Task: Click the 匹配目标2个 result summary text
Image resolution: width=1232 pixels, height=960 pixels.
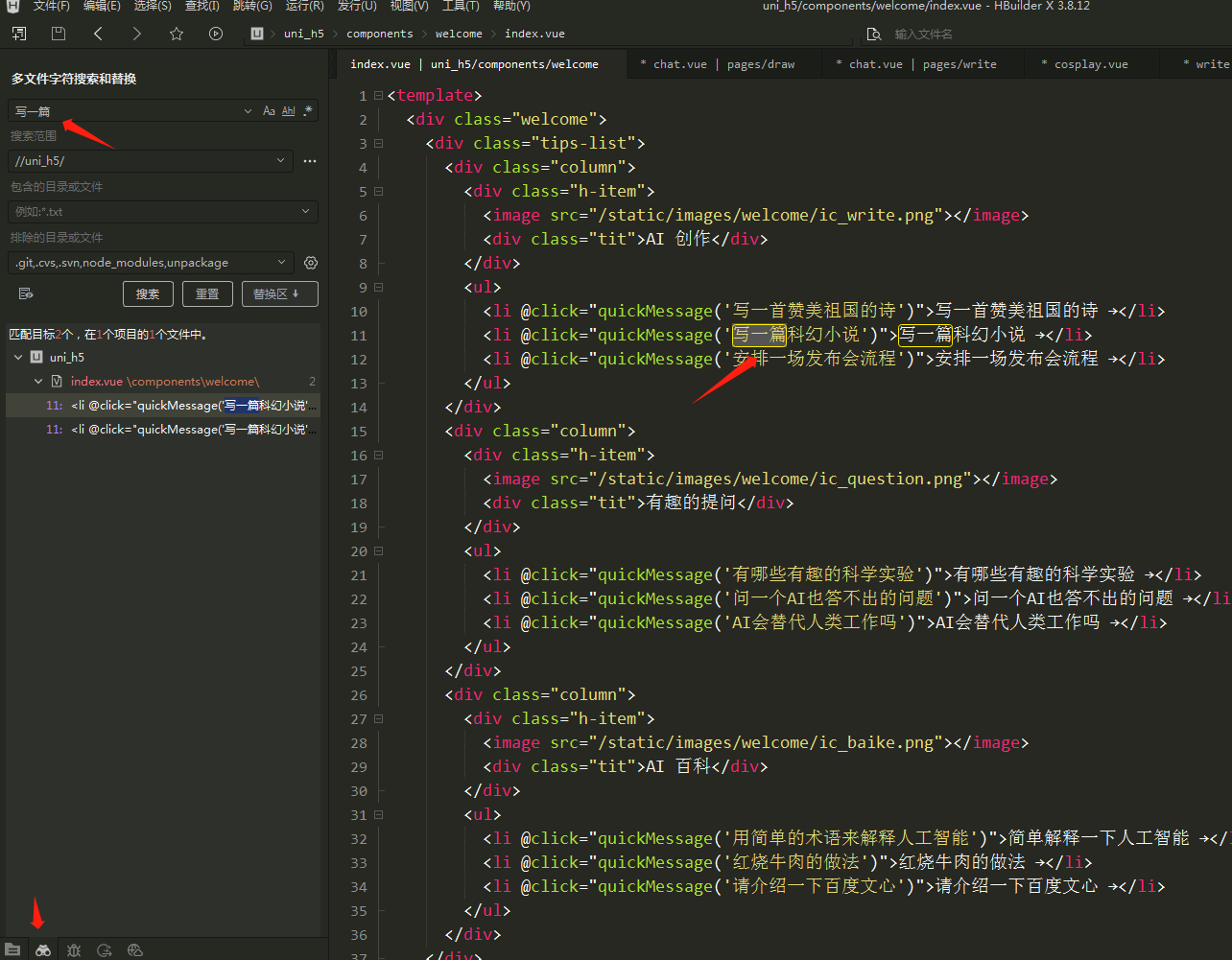Action: pos(108,335)
